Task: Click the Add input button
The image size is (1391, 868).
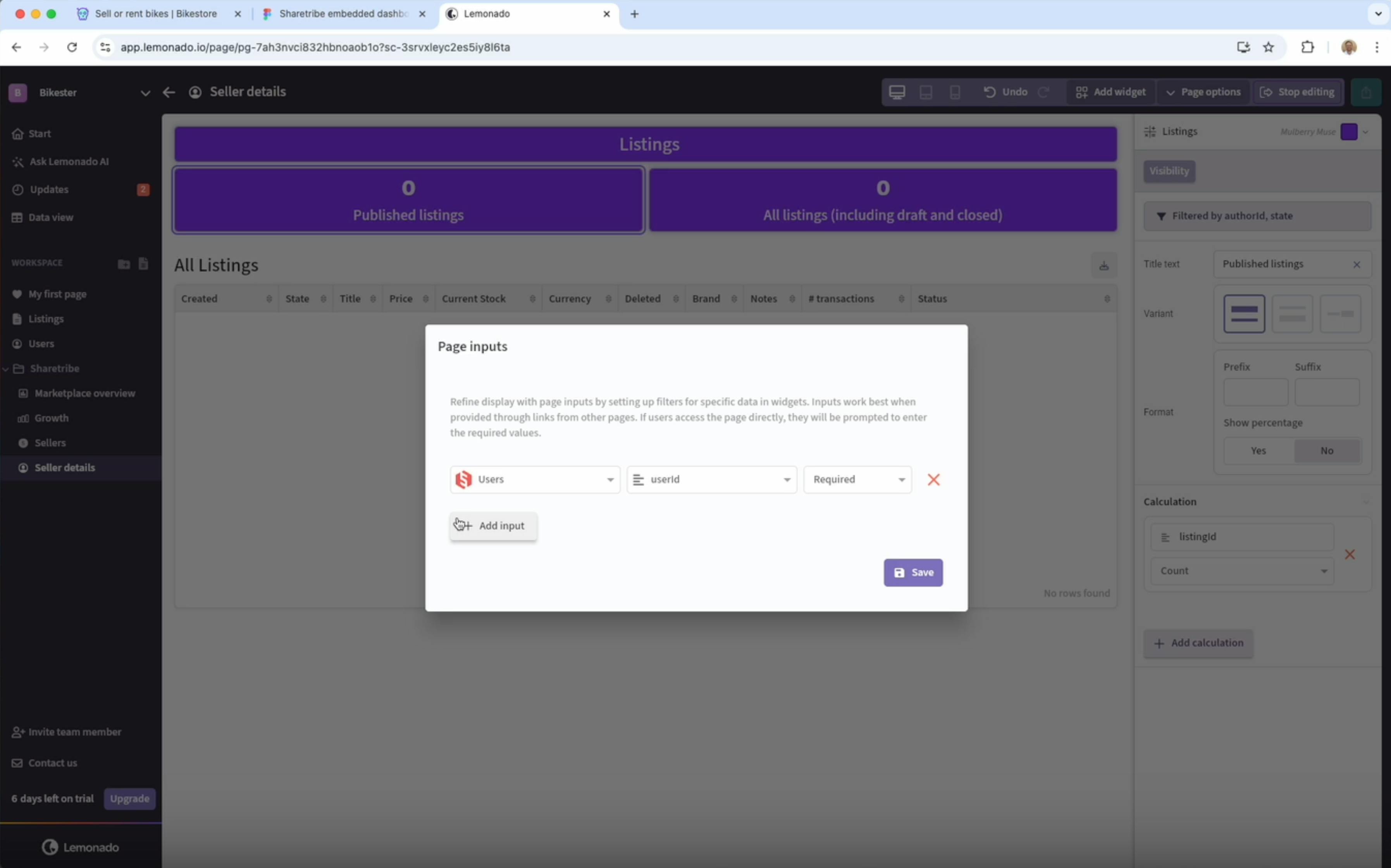Action: pos(493,525)
